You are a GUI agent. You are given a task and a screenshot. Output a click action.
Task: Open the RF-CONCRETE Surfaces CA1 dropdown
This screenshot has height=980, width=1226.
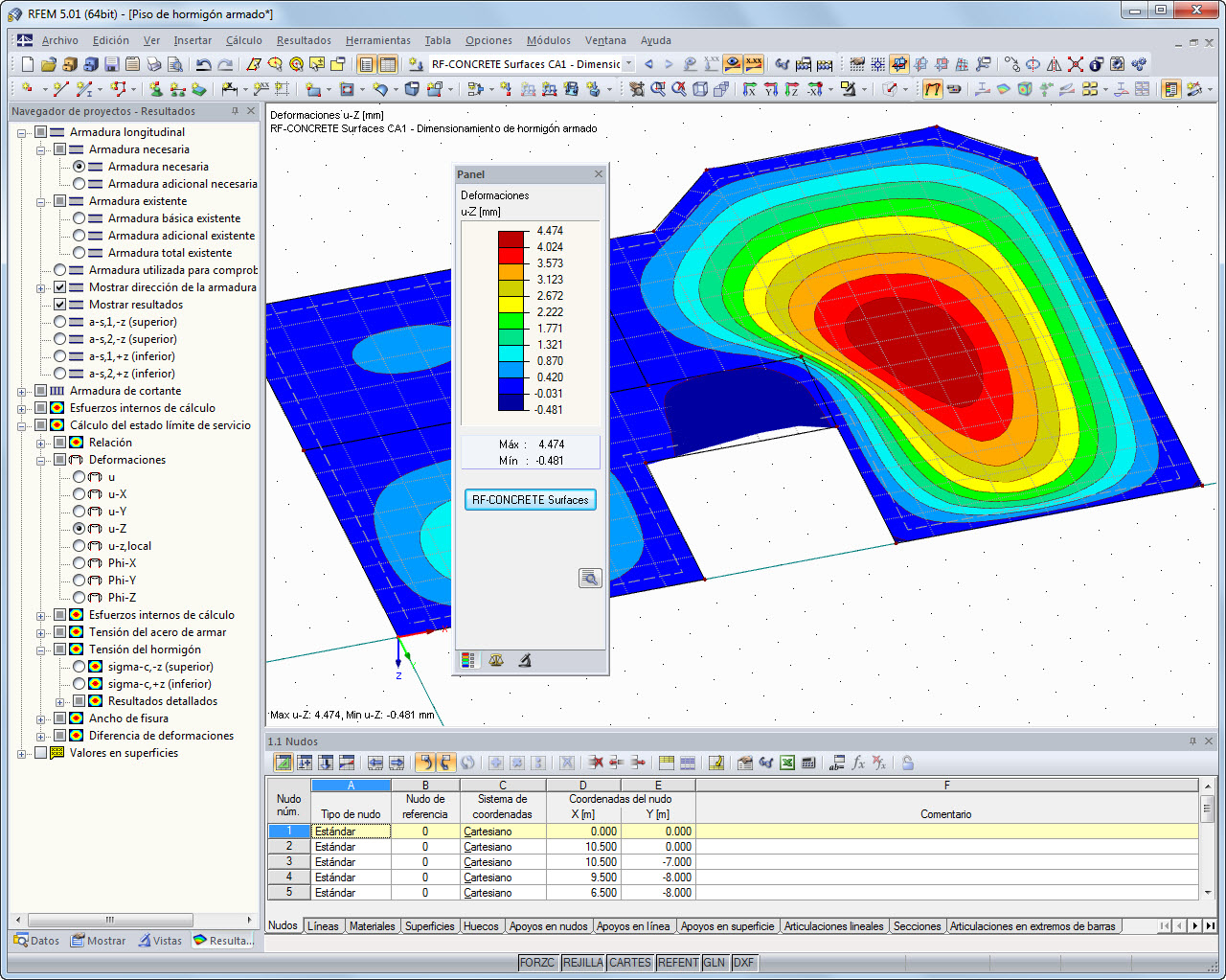627,64
